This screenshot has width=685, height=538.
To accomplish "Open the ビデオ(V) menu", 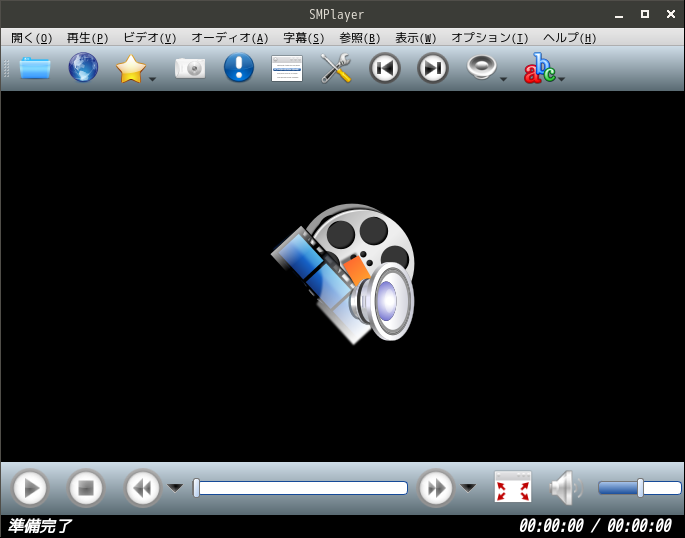I will pos(149,38).
